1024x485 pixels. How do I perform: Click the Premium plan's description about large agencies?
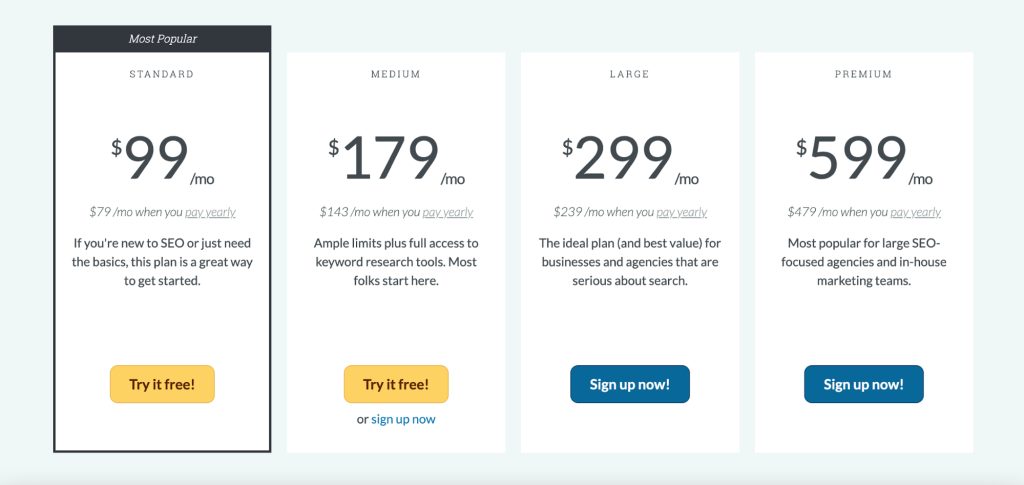[x=864, y=262]
